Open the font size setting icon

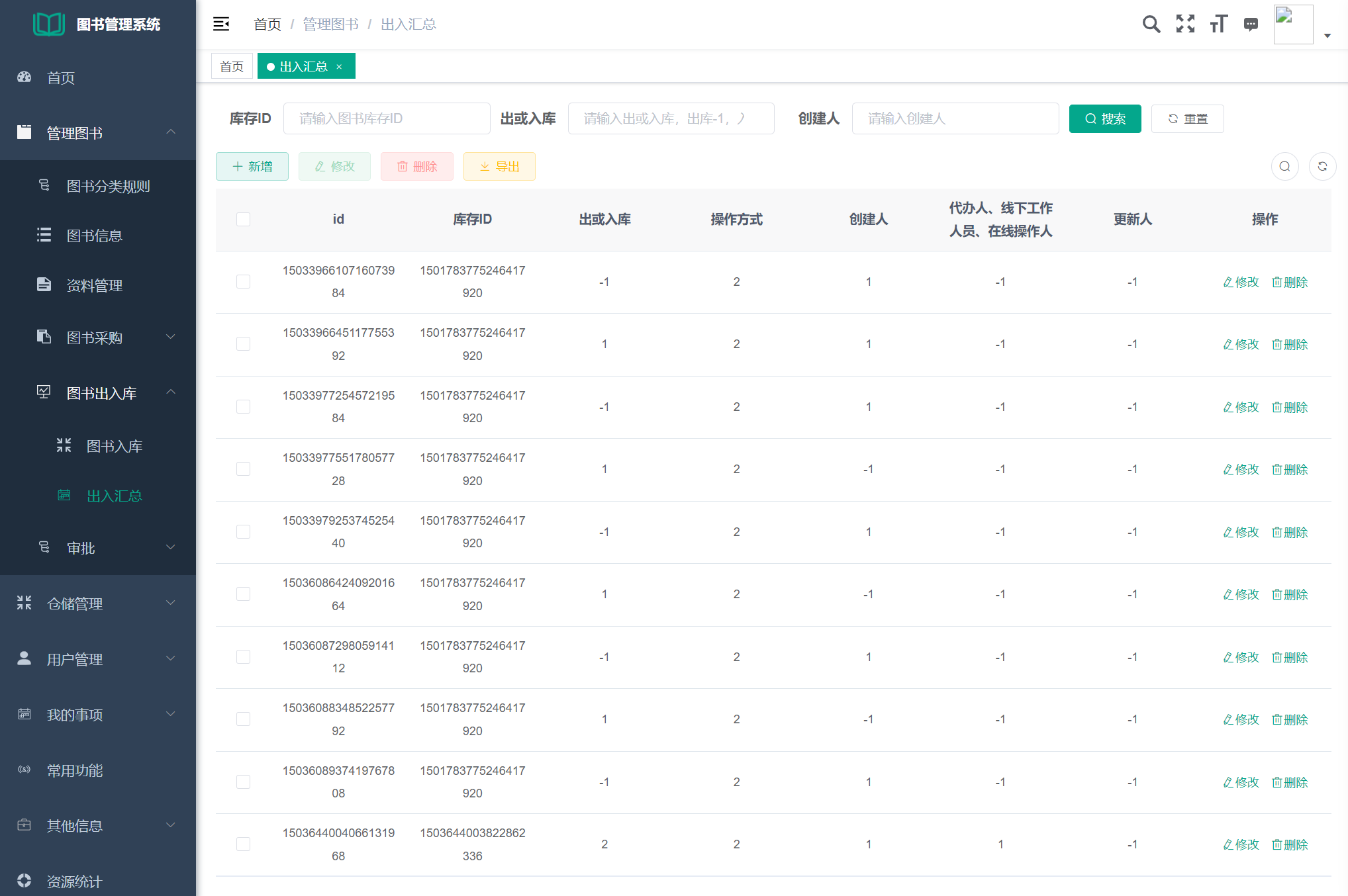click(x=1218, y=24)
